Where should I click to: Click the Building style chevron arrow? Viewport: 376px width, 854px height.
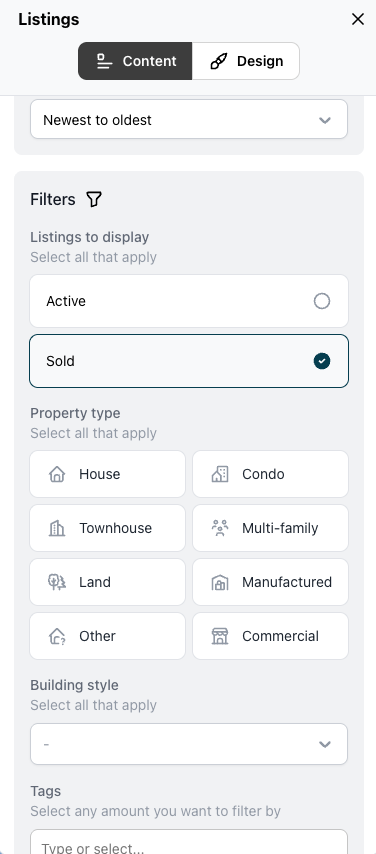(x=325, y=744)
